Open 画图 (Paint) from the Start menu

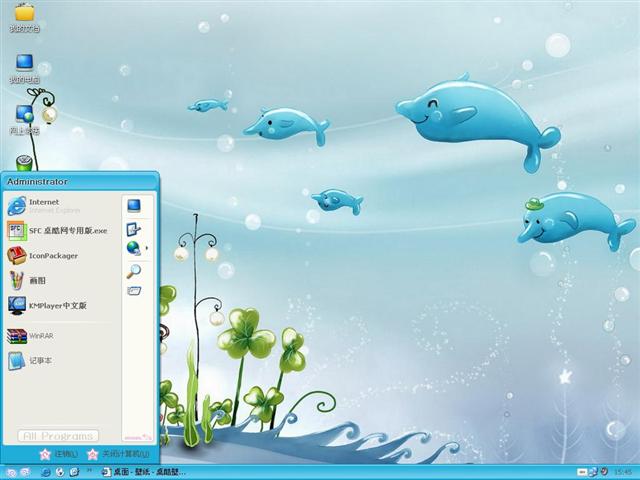pos(27,280)
